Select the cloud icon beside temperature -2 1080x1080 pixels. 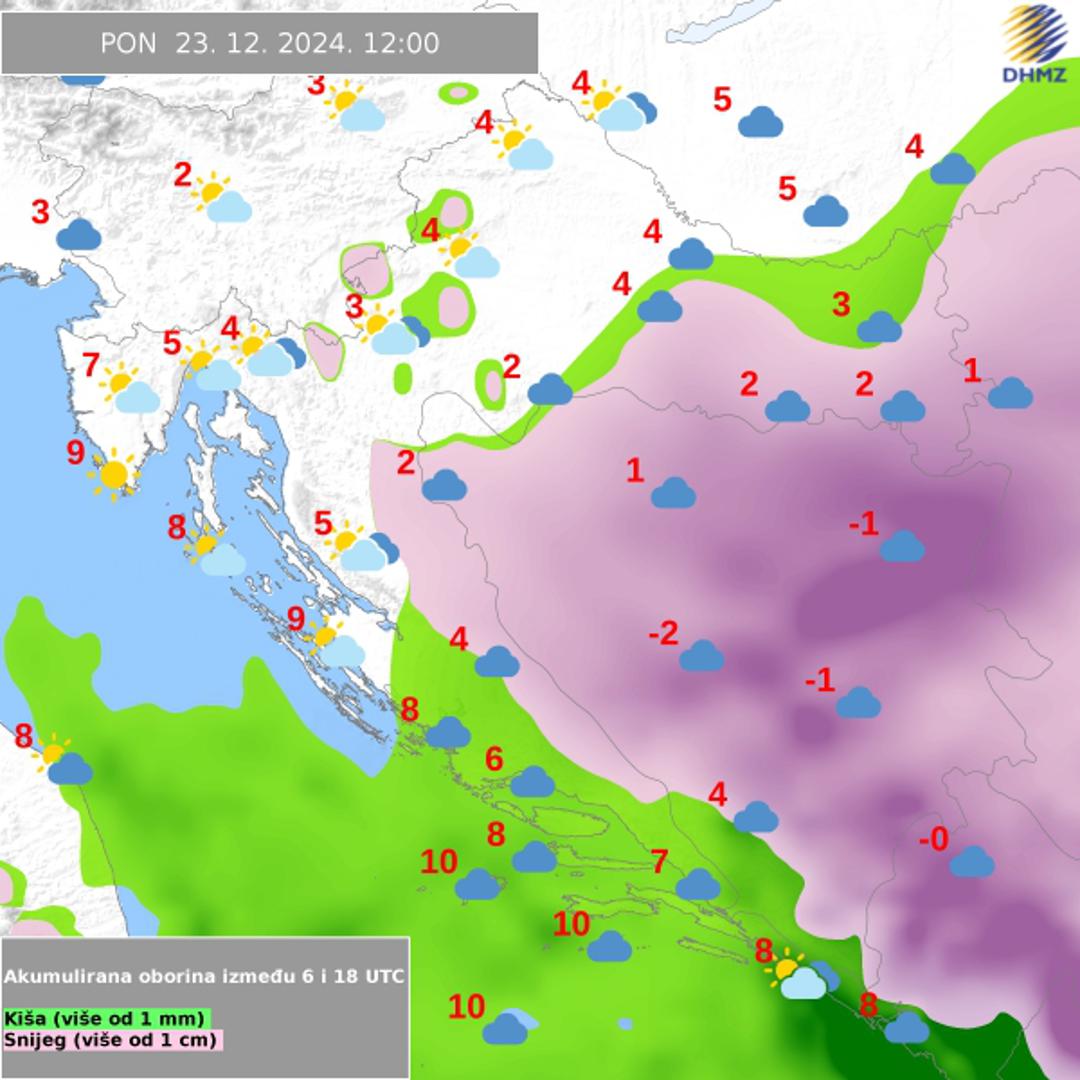(x=701, y=656)
